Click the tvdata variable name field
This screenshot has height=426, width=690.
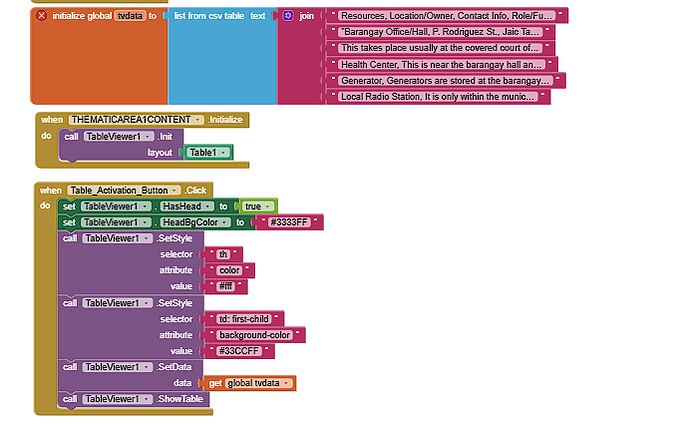tap(130, 16)
